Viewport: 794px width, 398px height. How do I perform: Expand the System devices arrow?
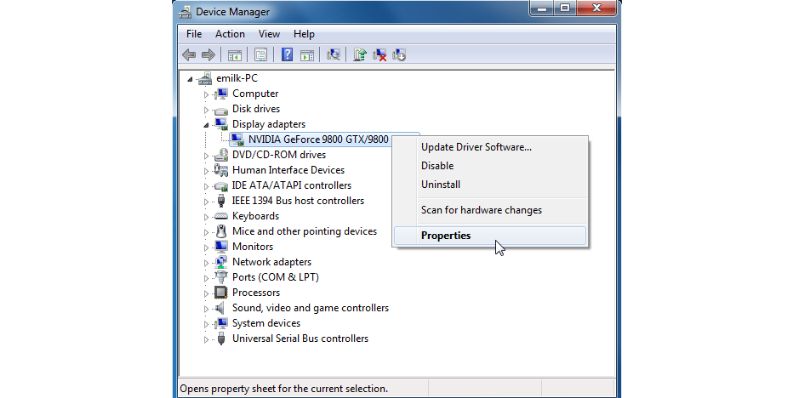point(206,324)
